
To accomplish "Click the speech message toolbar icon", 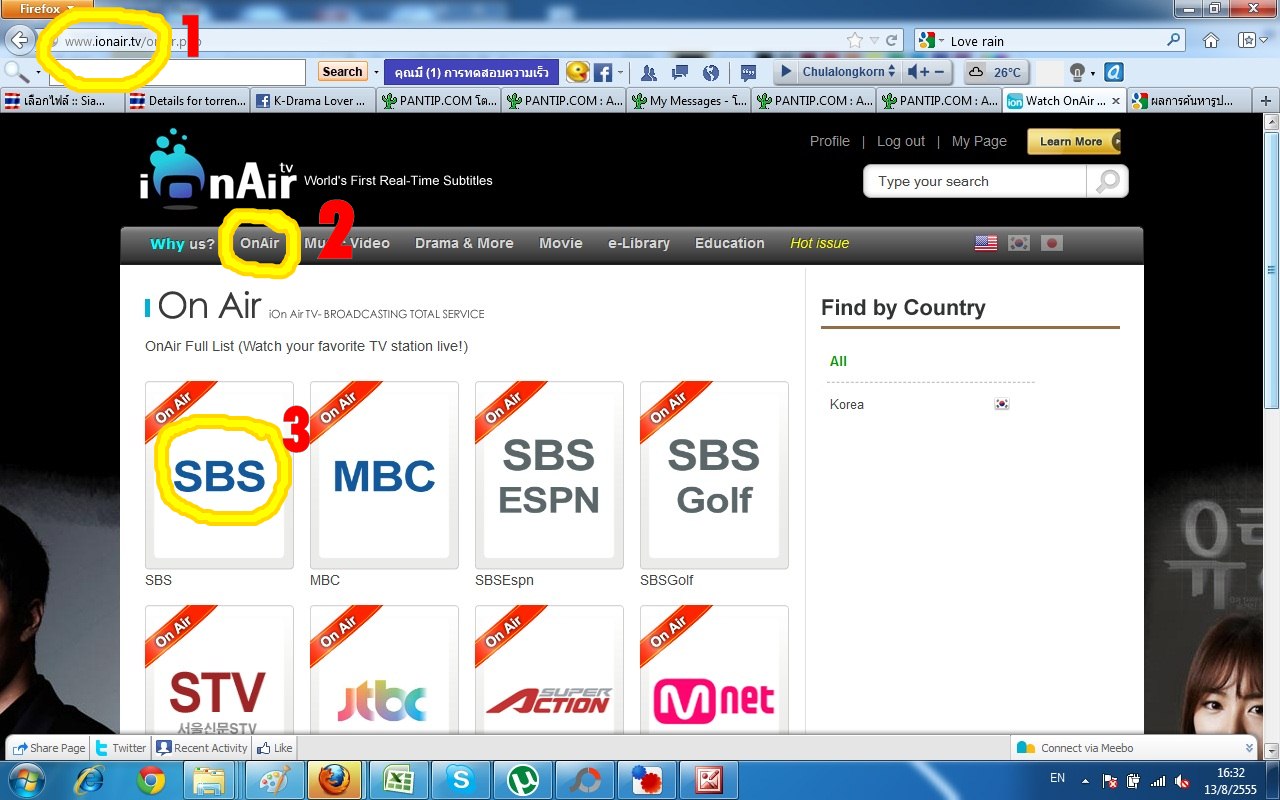I will click(748, 72).
